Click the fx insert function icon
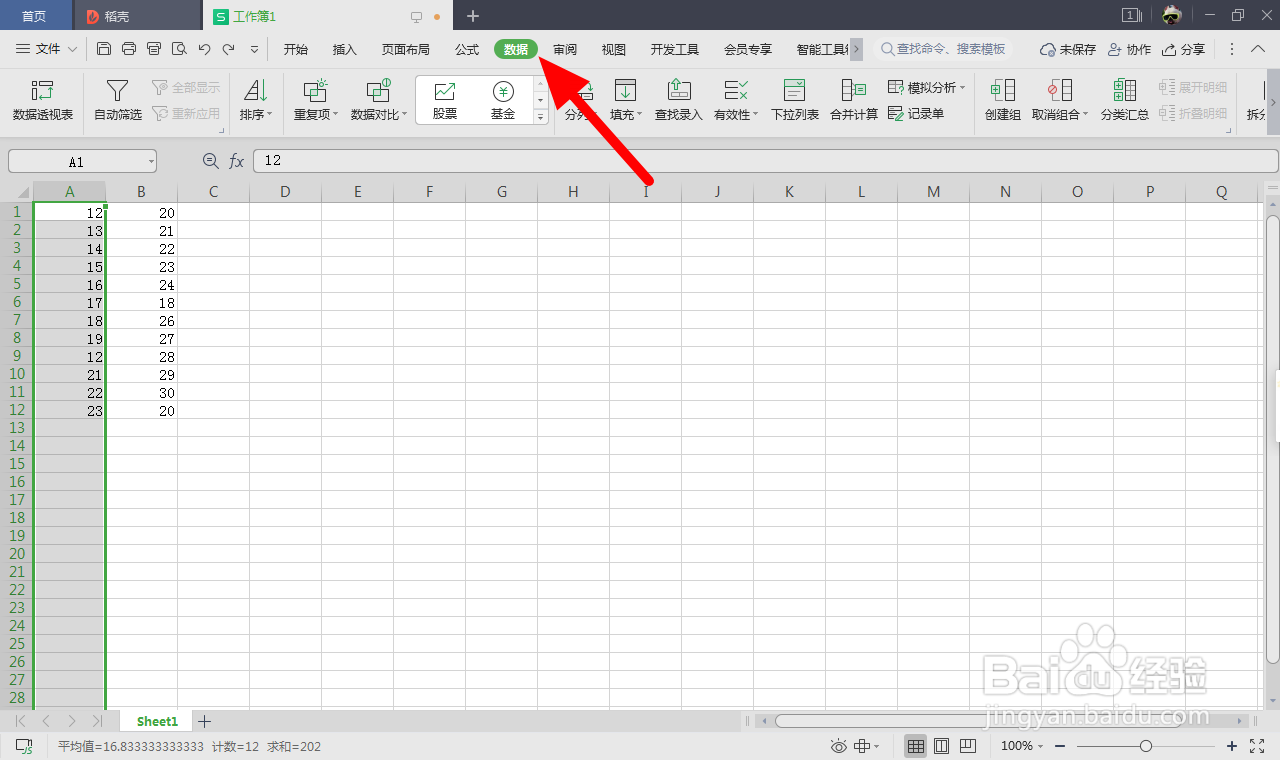Screen dimensions: 1280x760 [x=237, y=161]
